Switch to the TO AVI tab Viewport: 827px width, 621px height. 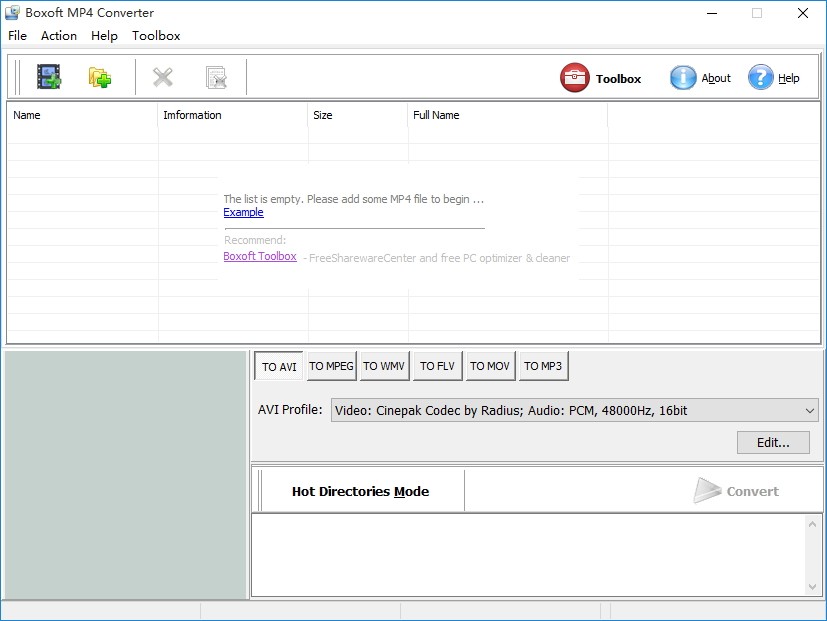[279, 366]
